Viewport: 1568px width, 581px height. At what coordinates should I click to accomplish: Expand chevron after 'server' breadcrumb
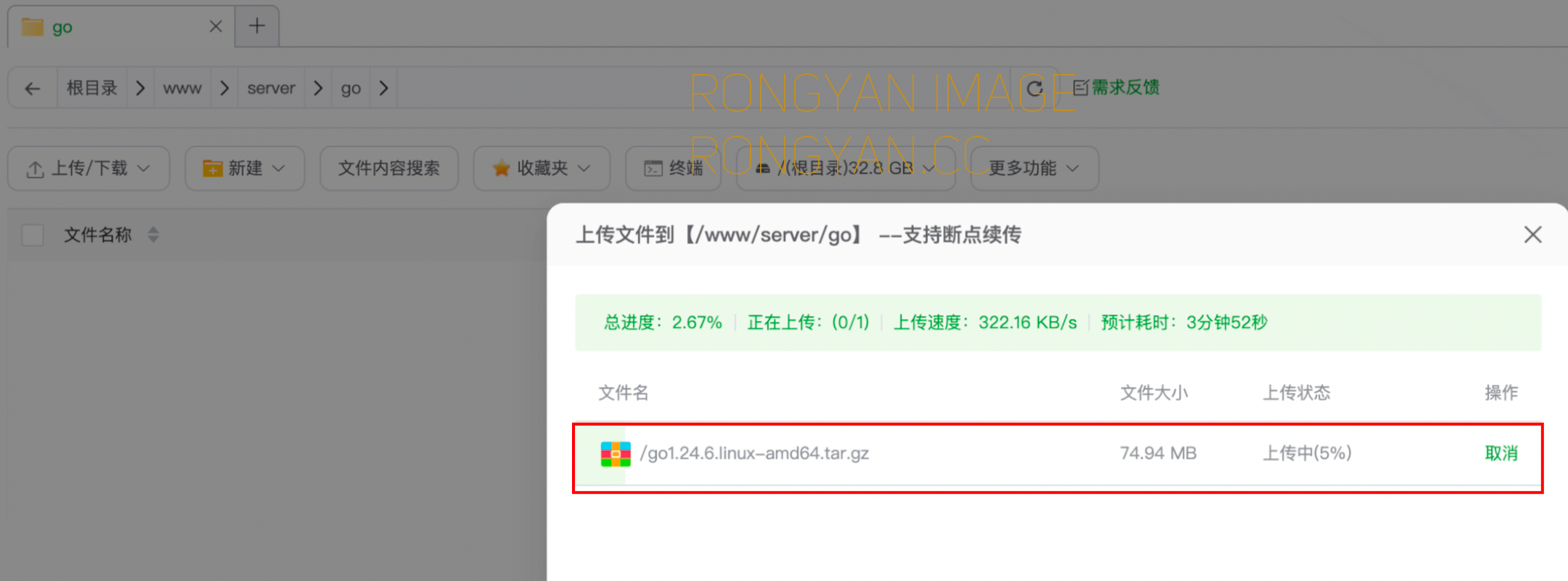point(318,89)
